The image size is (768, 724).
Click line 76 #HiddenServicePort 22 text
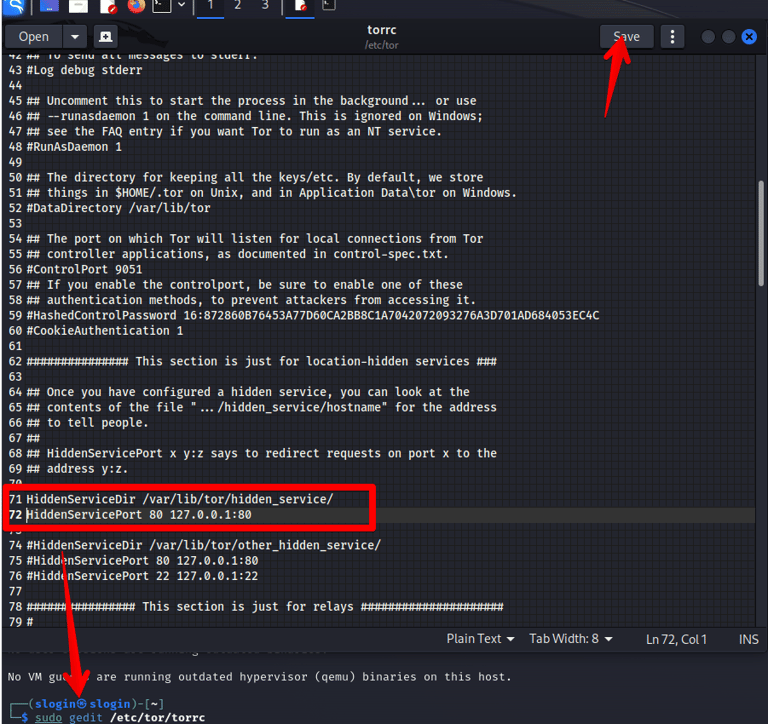coord(143,576)
